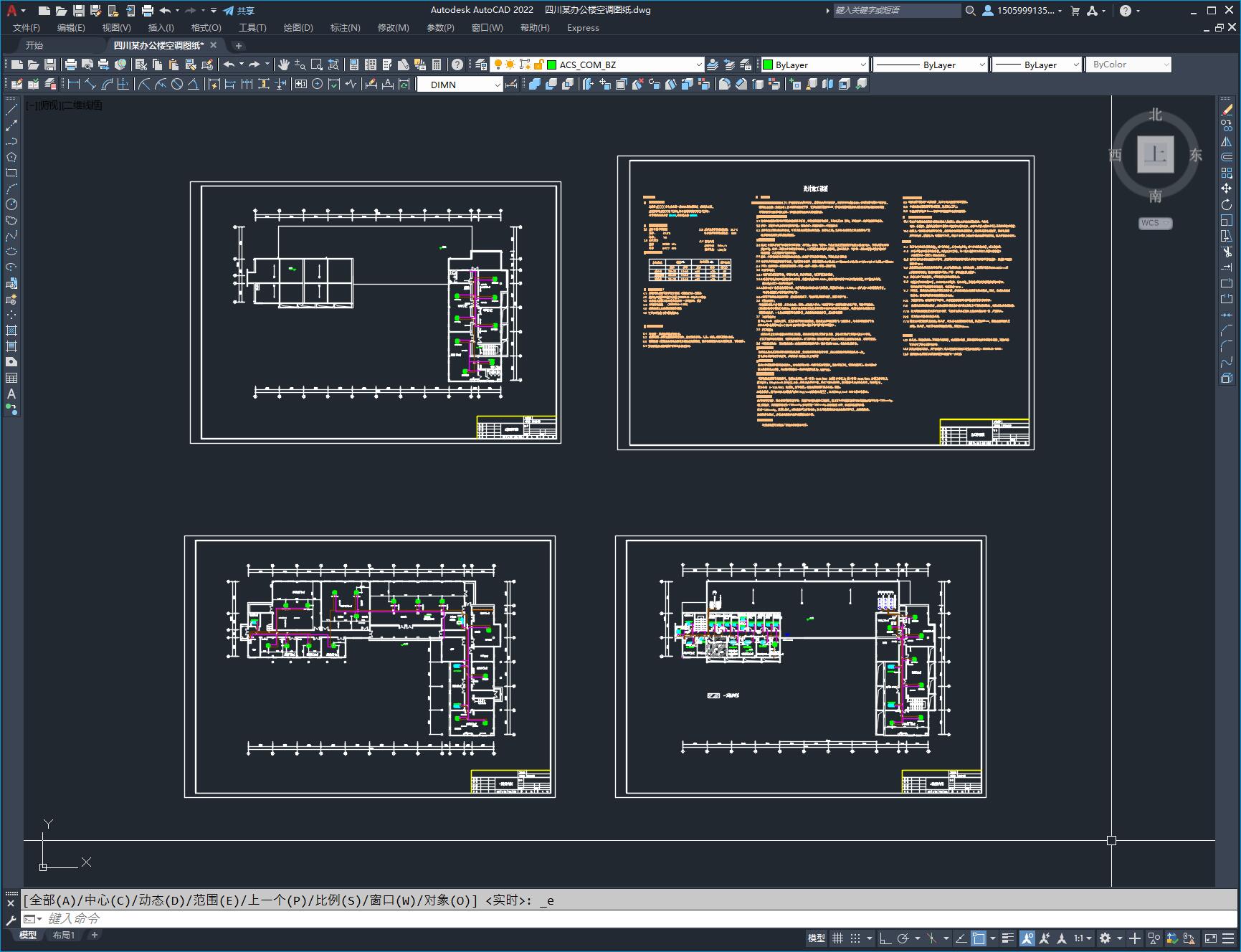Open Workspace Switching gear icon
Viewport: 1241px width, 952px height.
point(1105,938)
